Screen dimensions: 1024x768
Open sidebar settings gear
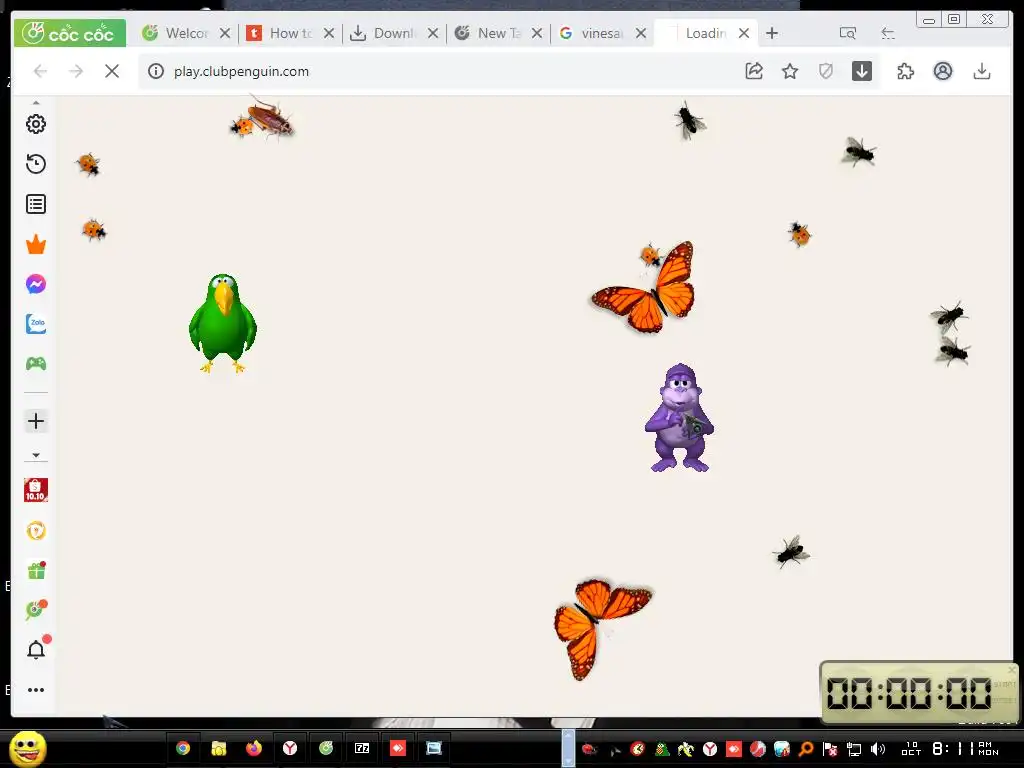point(36,124)
